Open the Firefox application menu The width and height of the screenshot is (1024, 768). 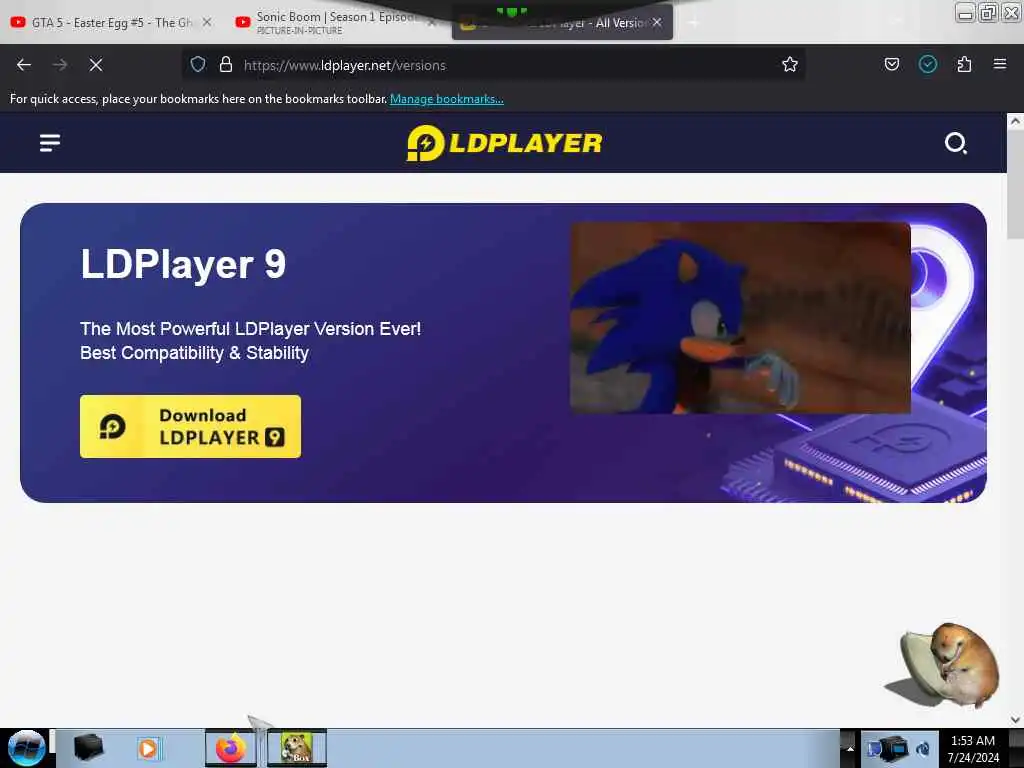pos(1000,64)
